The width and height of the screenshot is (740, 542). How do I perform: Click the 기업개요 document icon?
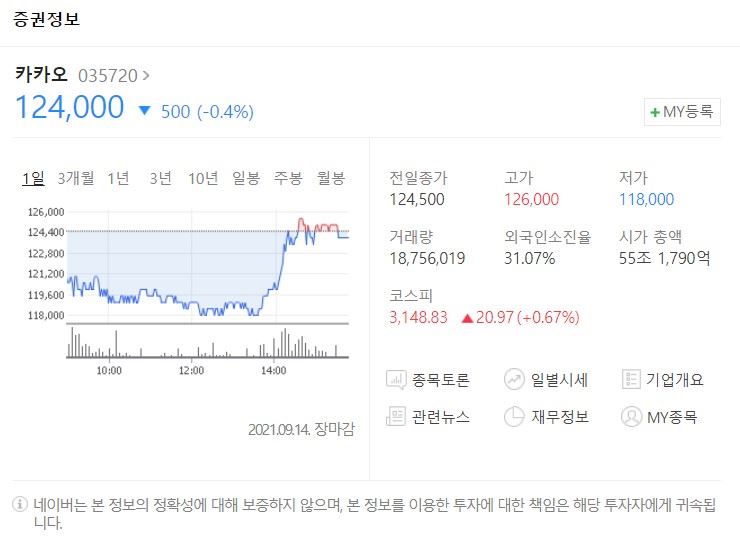631,380
